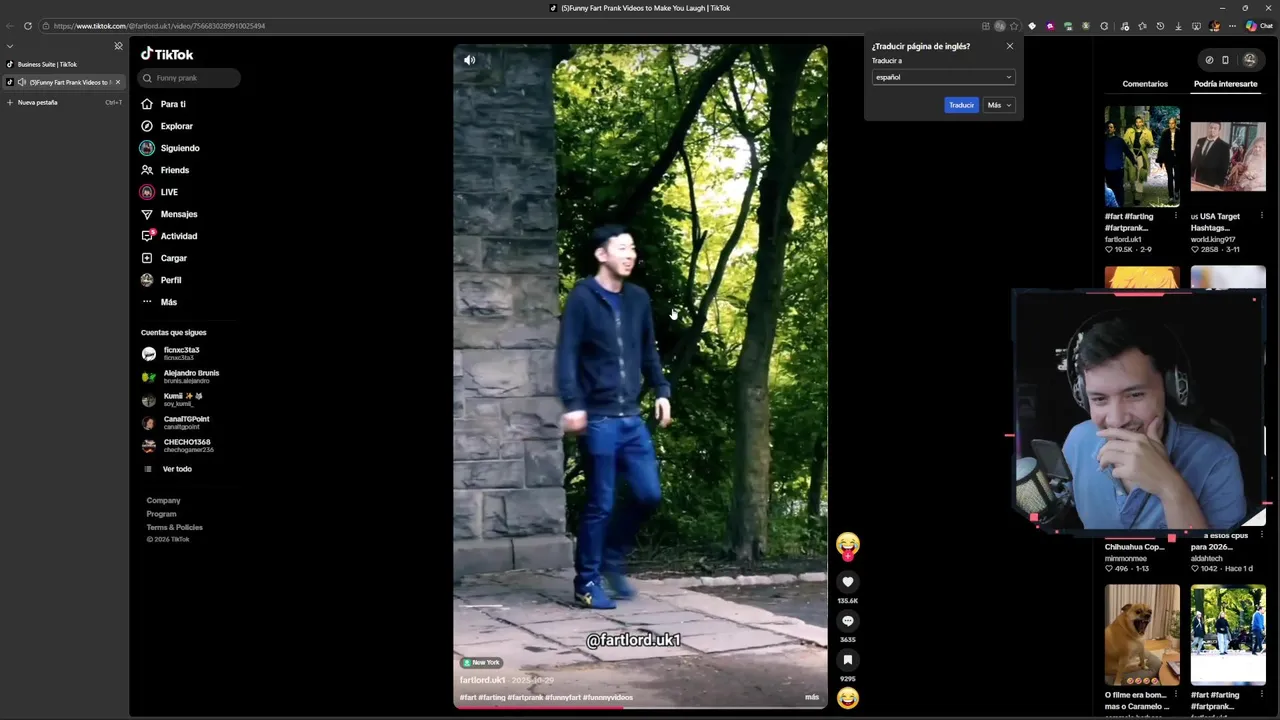Open options for the 19.5K likes video

1176,216
